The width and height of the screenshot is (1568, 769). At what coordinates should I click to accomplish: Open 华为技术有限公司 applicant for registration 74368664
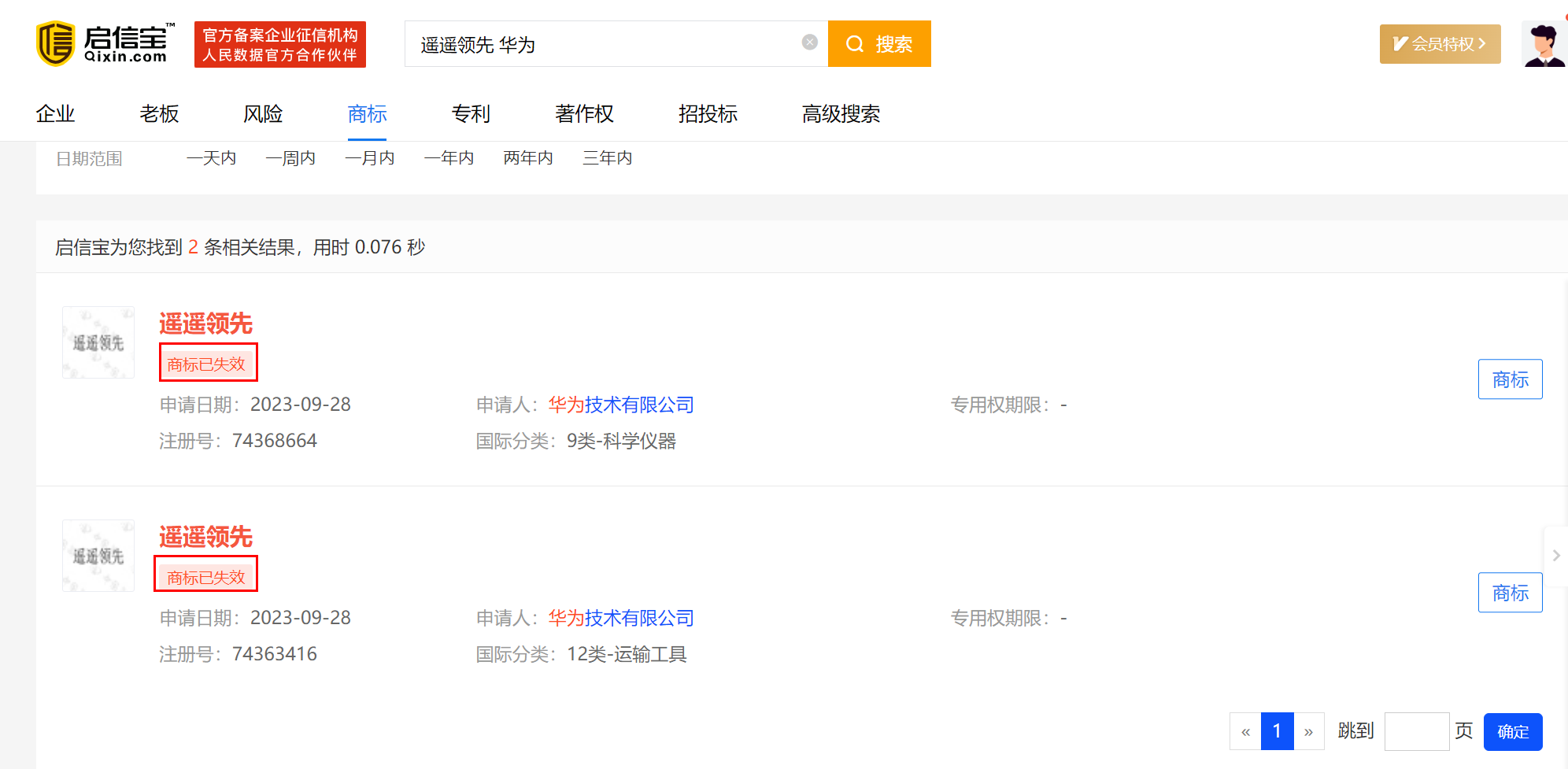621,405
